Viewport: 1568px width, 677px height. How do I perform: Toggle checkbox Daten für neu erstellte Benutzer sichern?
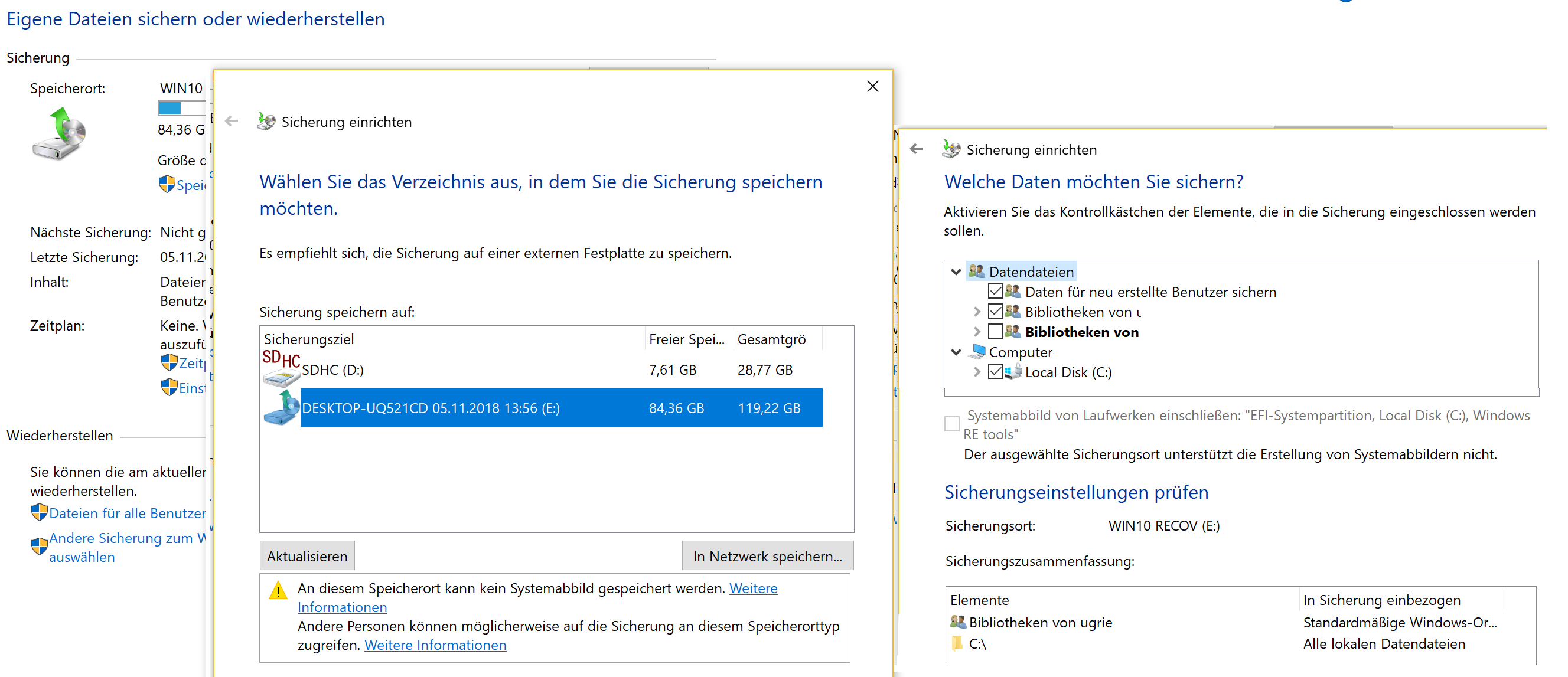[995, 292]
